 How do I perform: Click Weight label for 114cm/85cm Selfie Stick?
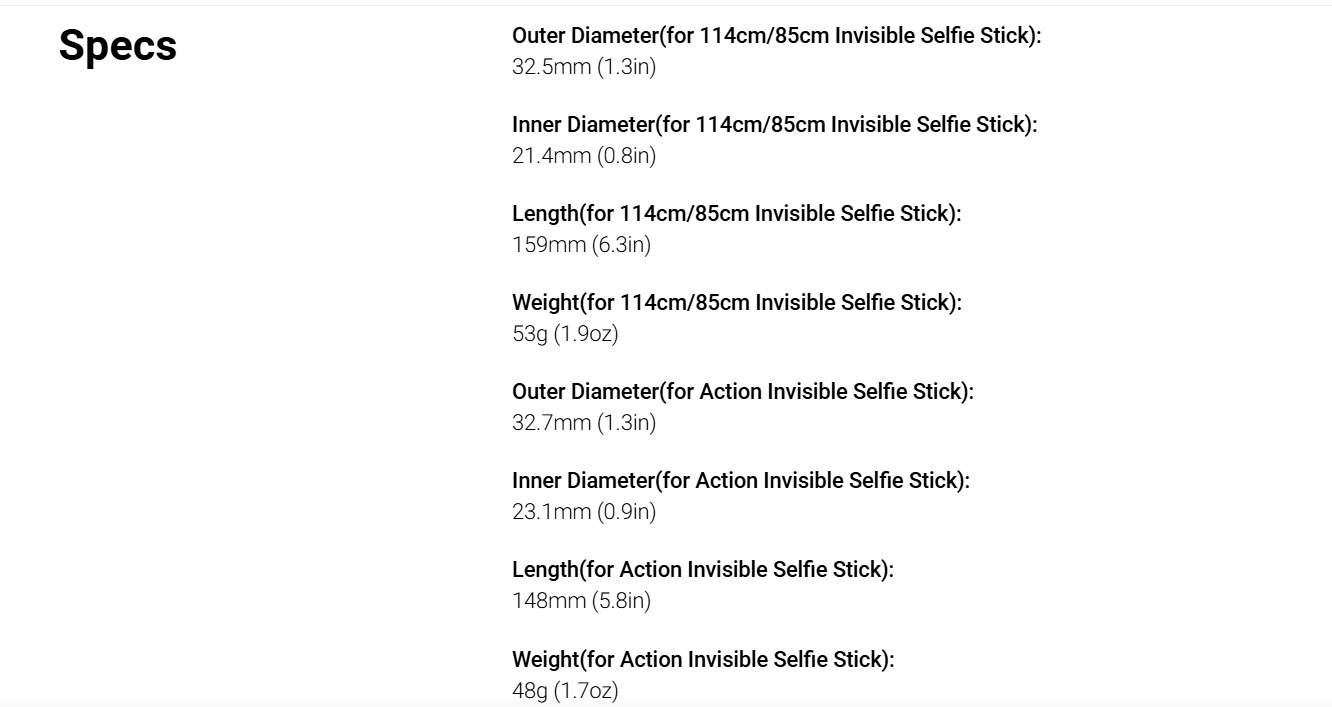[736, 303]
